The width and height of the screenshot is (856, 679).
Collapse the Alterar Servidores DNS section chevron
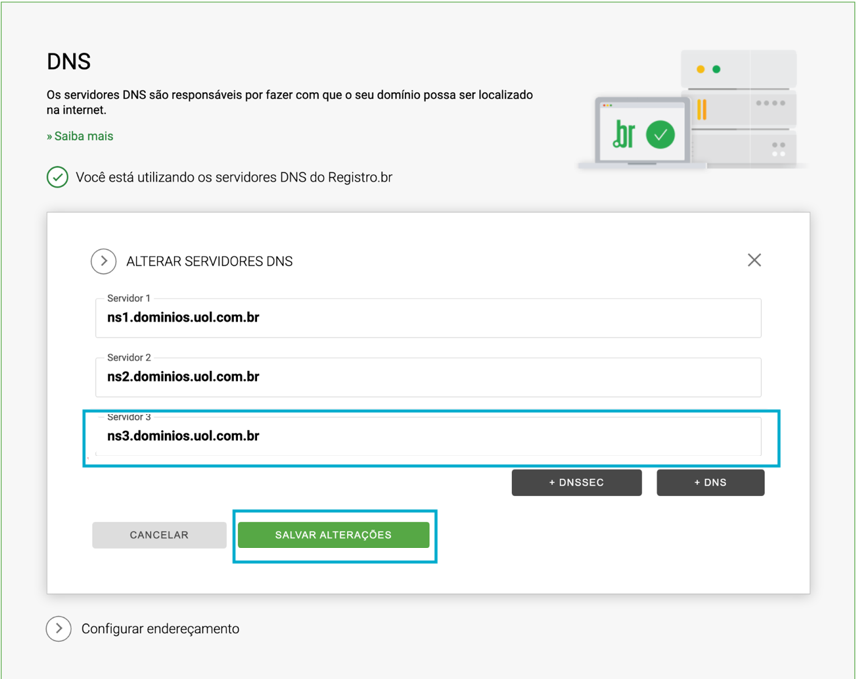click(x=104, y=261)
